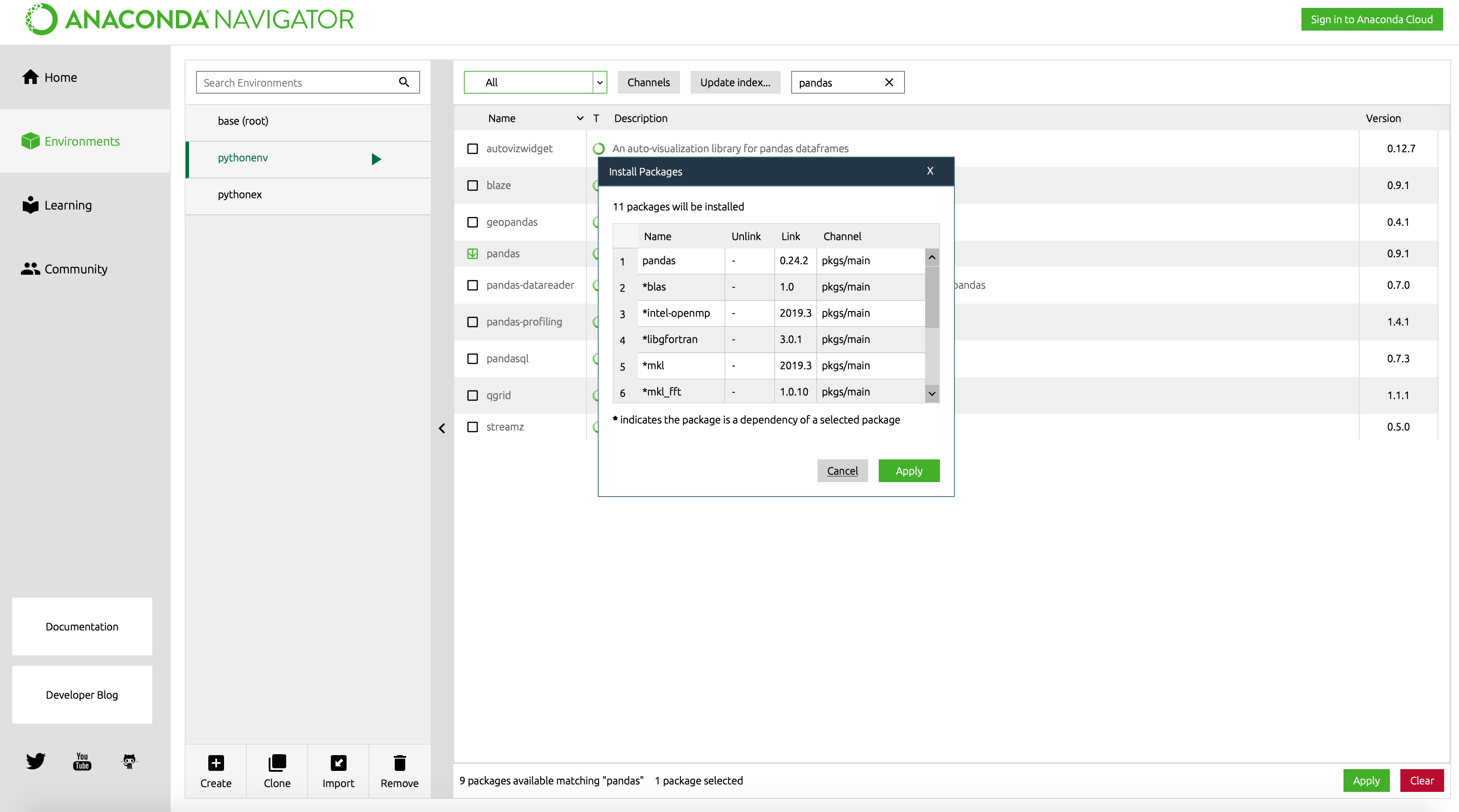Run the pythonenv play arrow
1459x812 pixels.
376,159
